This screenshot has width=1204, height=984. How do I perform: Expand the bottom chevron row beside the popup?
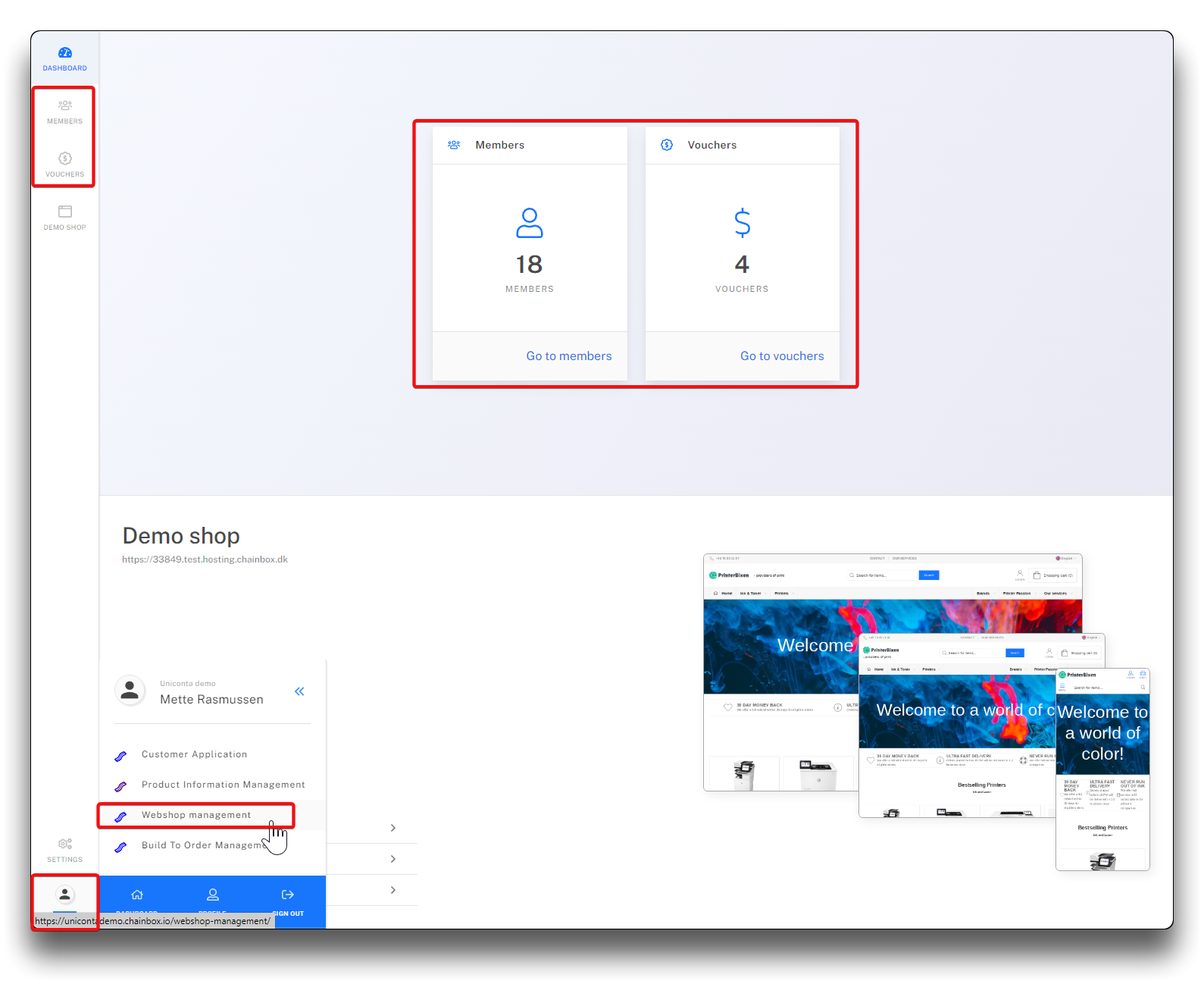392,890
